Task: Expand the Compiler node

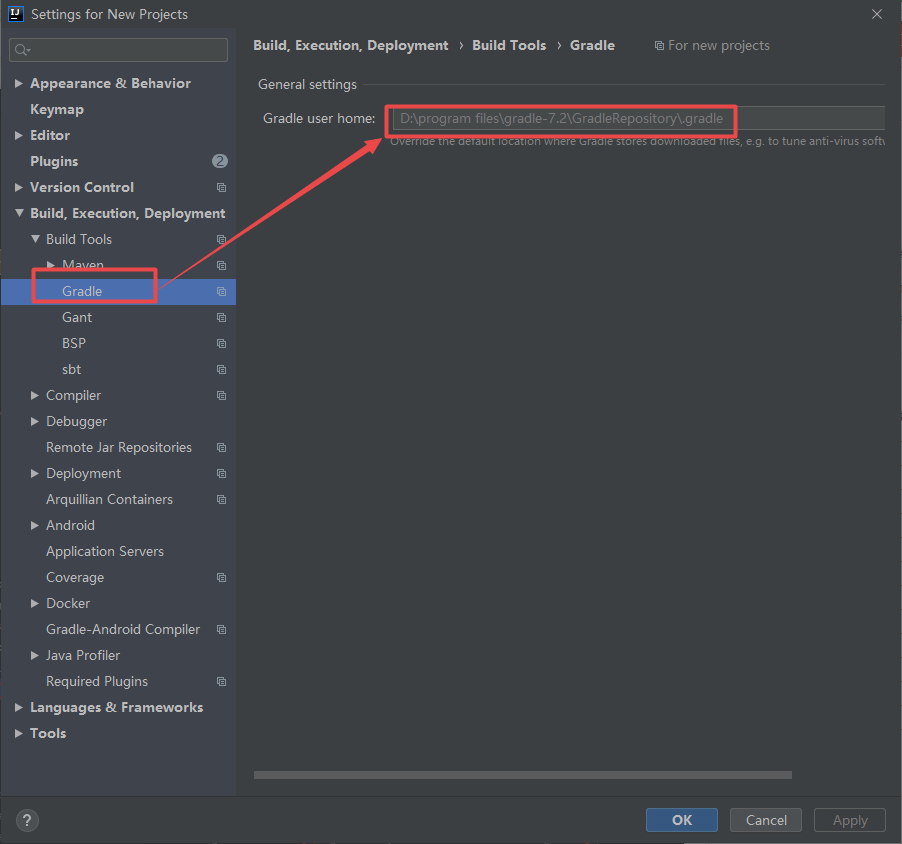Action: (35, 395)
